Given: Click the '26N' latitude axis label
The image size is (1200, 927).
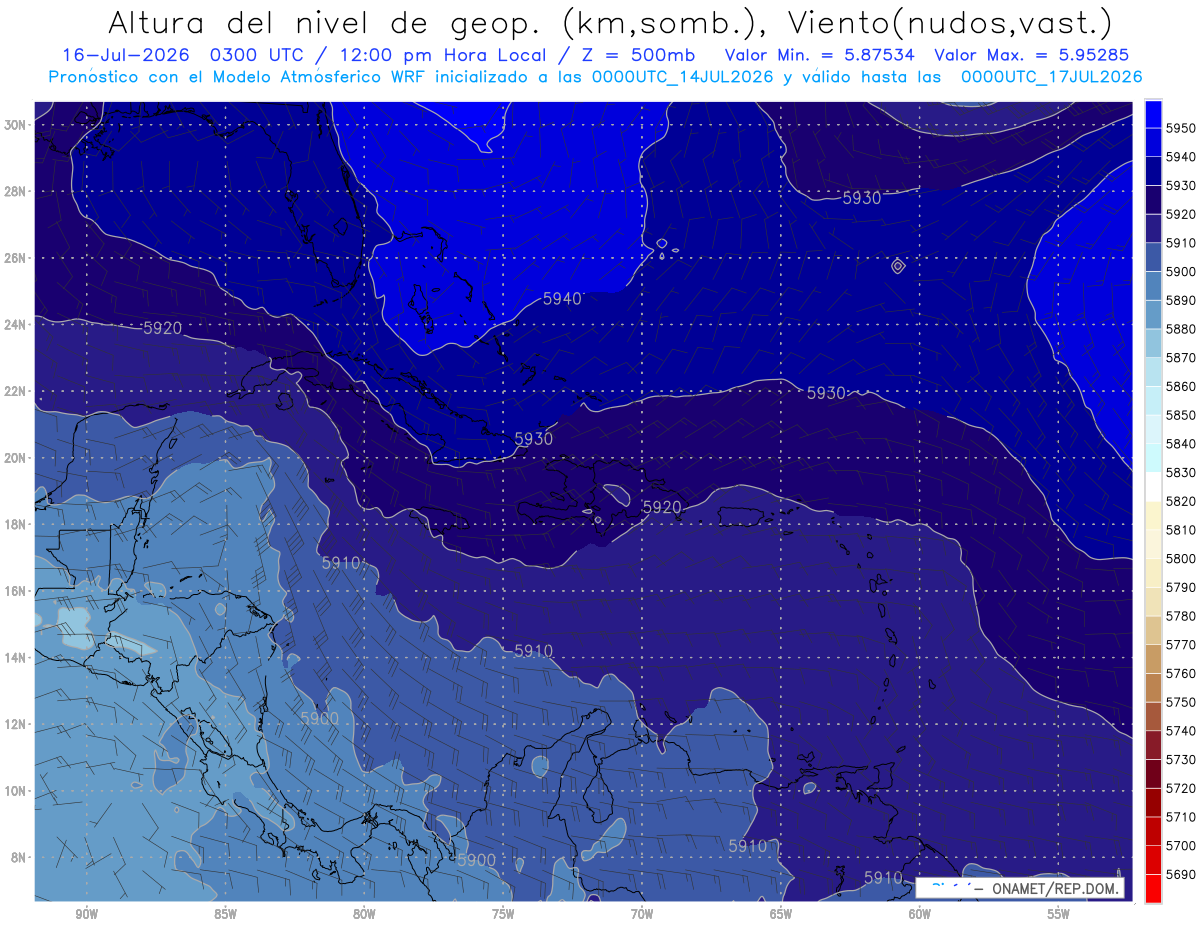Looking at the screenshot, I should coord(17,258).
